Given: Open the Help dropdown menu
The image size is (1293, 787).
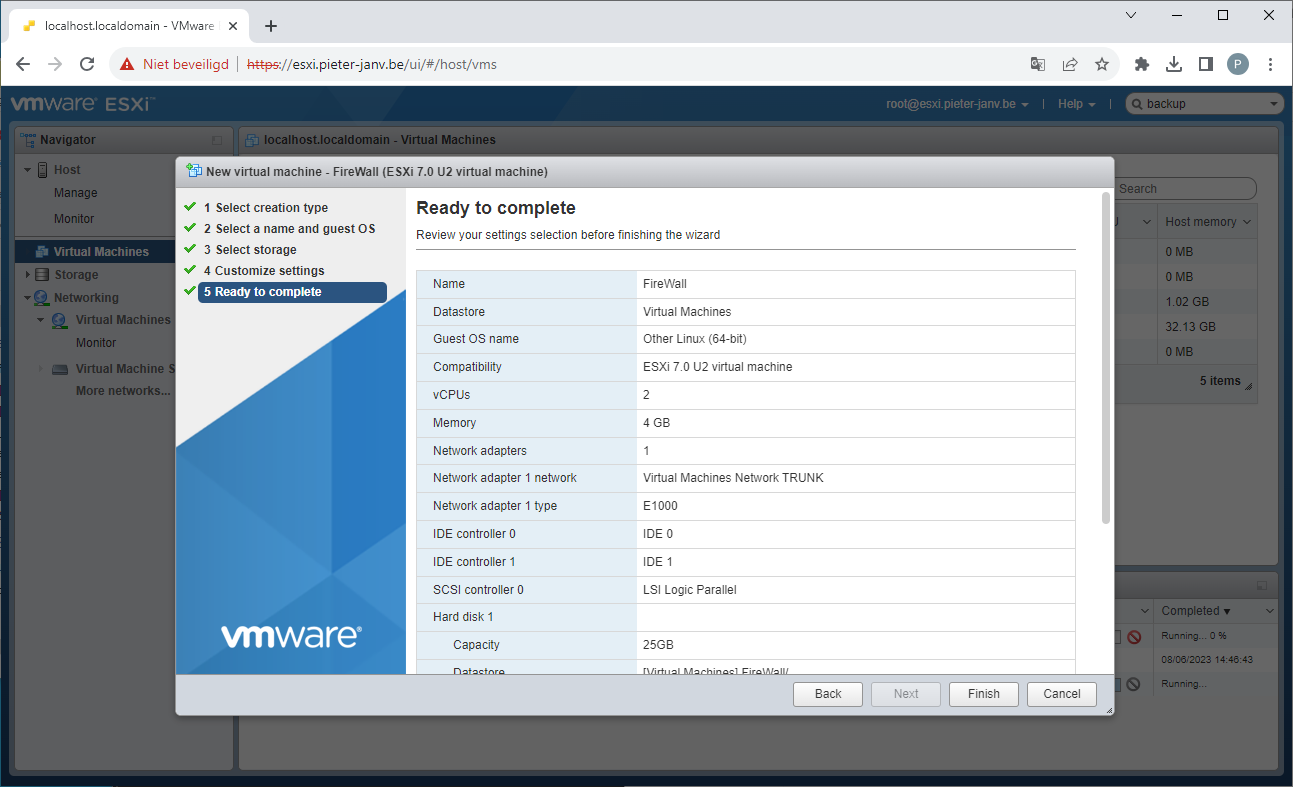Looking at the screenshot, I should 1076,104.
